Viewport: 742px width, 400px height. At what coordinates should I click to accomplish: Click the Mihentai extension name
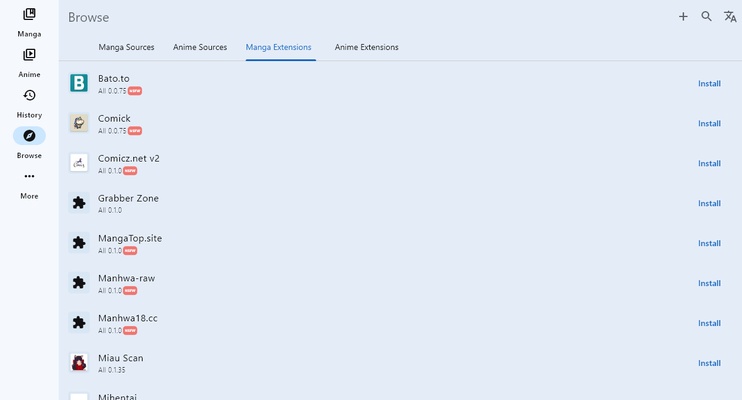(117, 397)
